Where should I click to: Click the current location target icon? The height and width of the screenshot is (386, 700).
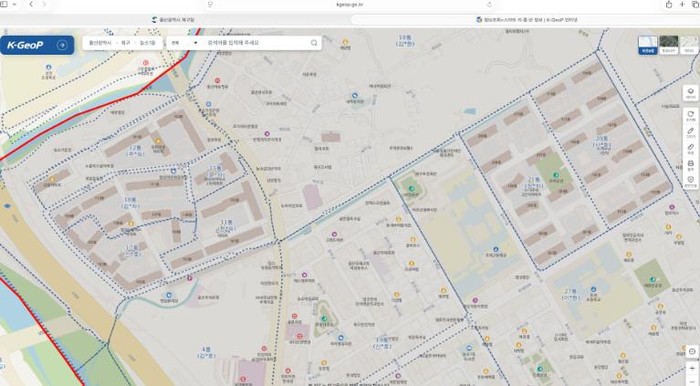click(x=692, y=351)
